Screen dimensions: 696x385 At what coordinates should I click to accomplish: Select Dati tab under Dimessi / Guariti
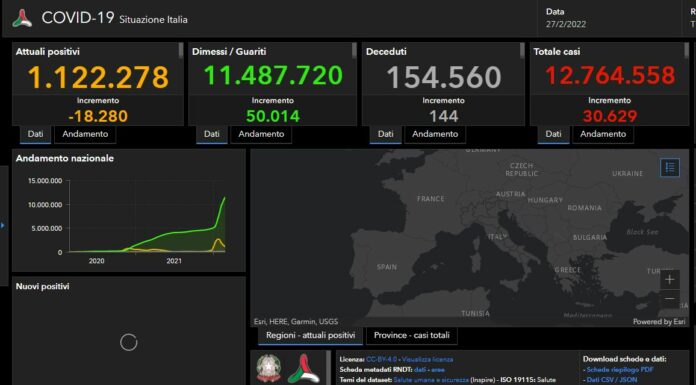coord(212,134)
